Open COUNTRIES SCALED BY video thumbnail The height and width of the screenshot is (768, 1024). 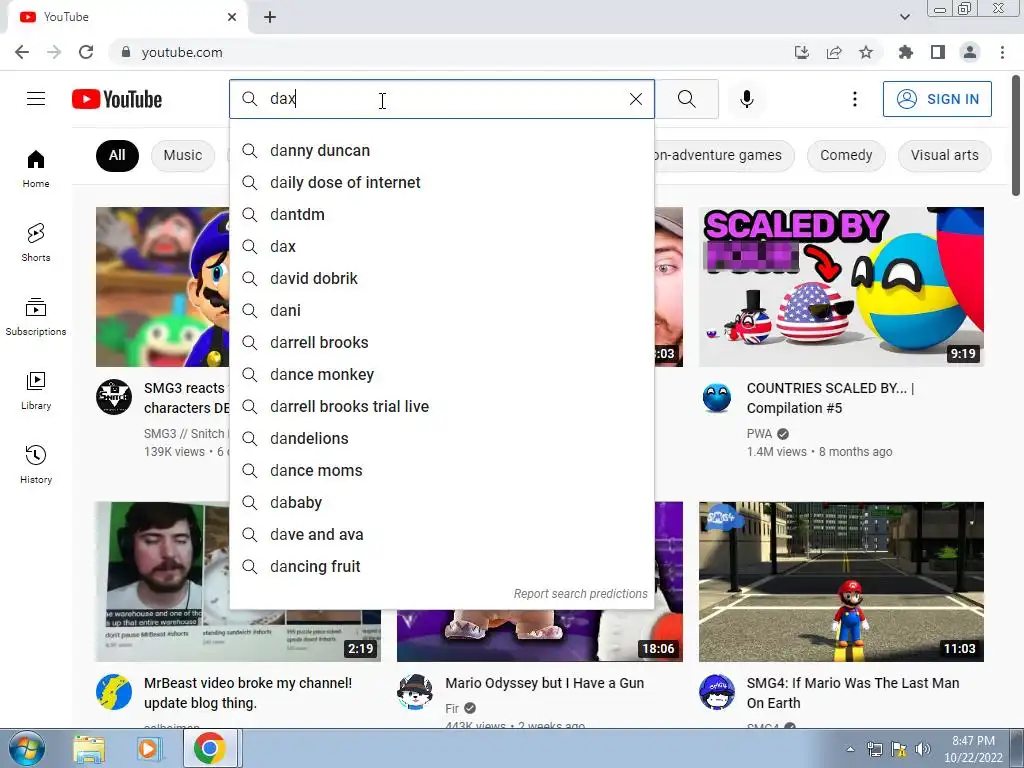point(841,287)
